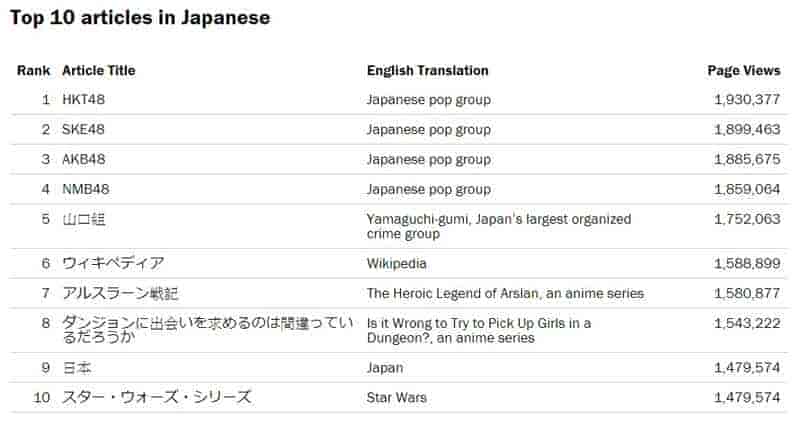The image size is (800, 428).
Task: Select the Wikipedia English translation text
Action: click(396, 264)
